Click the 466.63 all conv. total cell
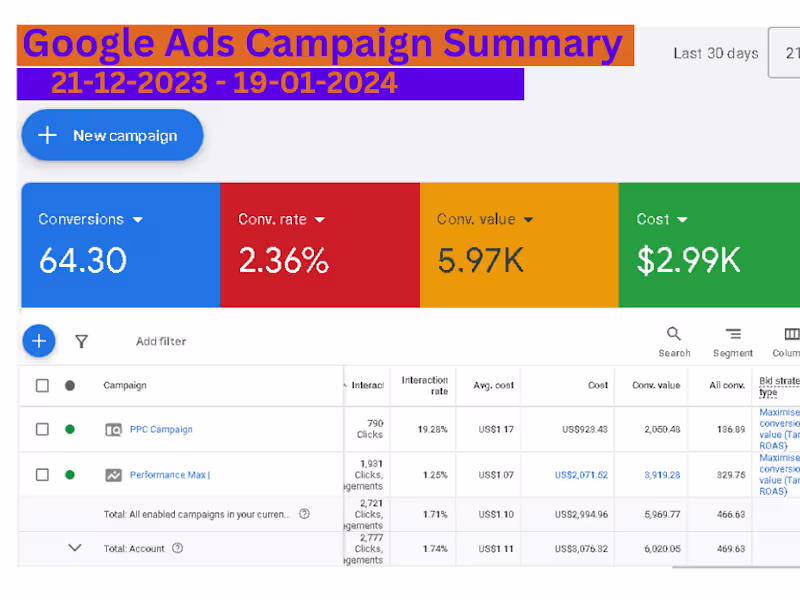The width and height of the screenshot is (800, 600). coord(731,514)
